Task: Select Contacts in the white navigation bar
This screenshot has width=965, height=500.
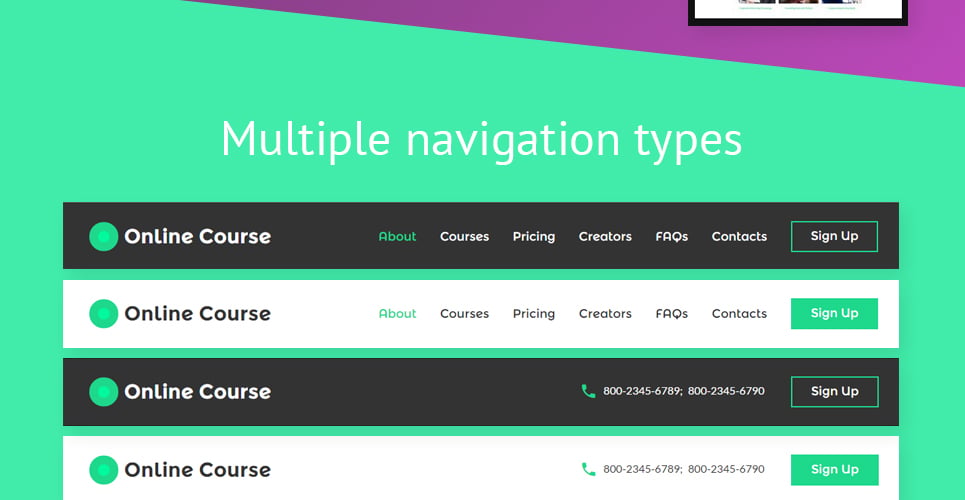Action: point(739,313)
